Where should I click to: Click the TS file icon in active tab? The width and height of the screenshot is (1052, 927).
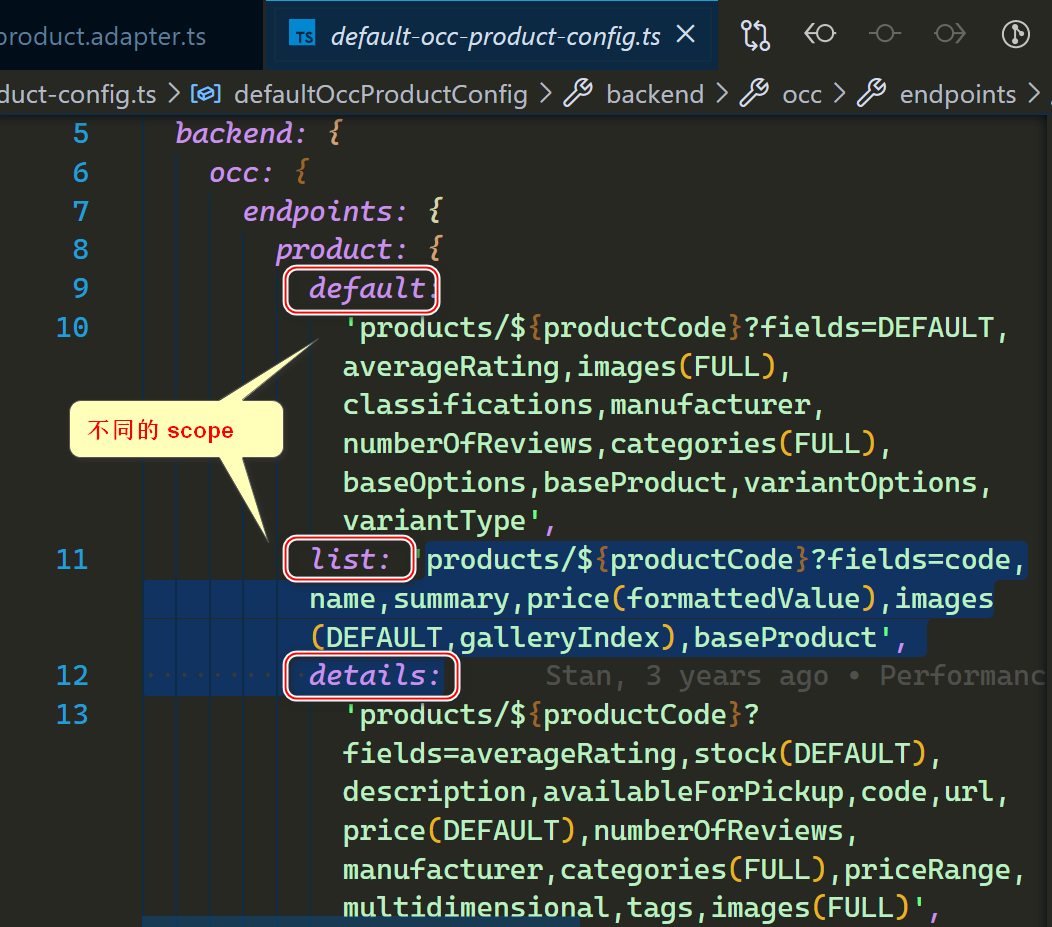(x=303, y=34)
